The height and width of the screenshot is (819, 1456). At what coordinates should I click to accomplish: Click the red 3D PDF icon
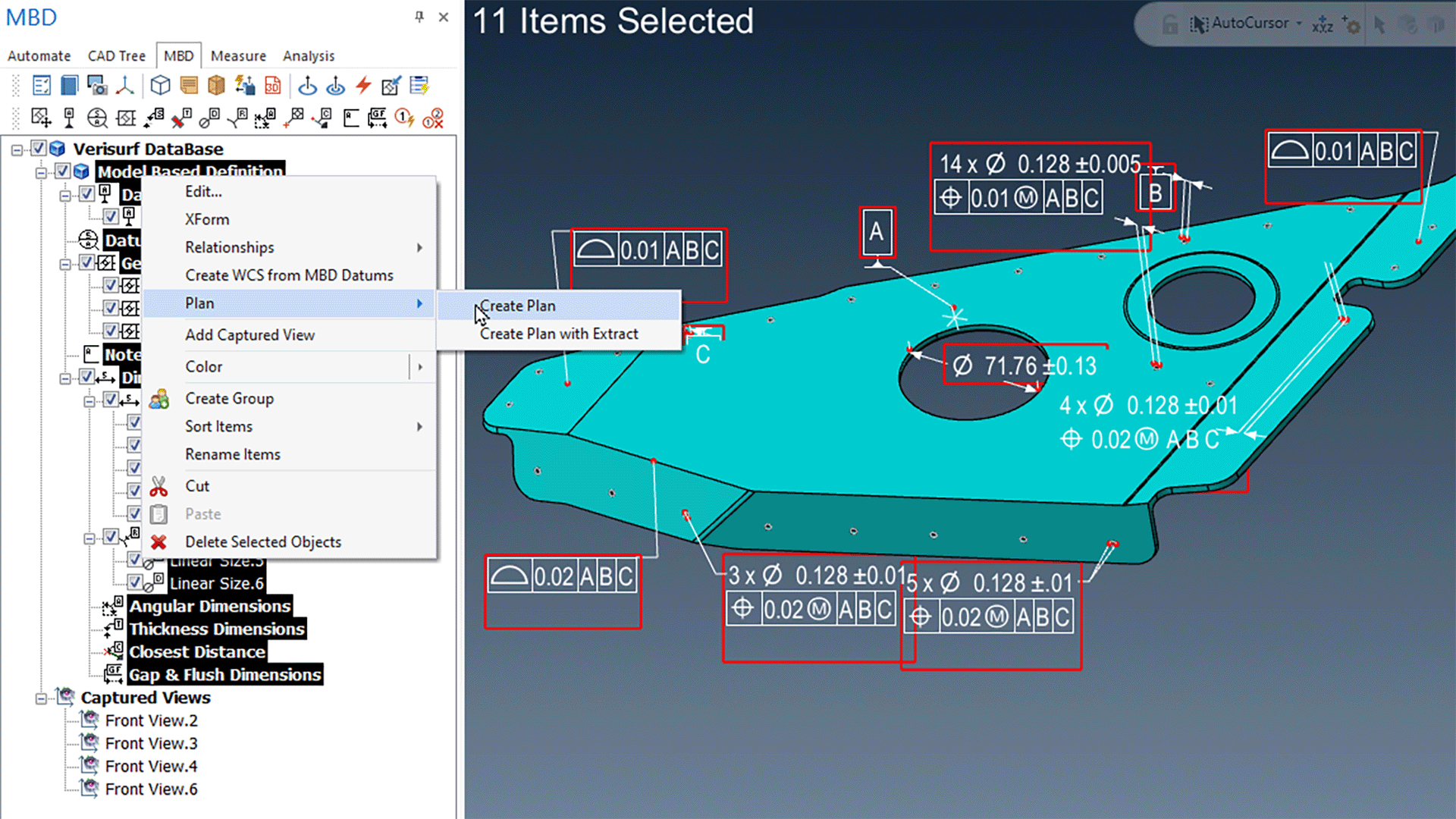272,86
